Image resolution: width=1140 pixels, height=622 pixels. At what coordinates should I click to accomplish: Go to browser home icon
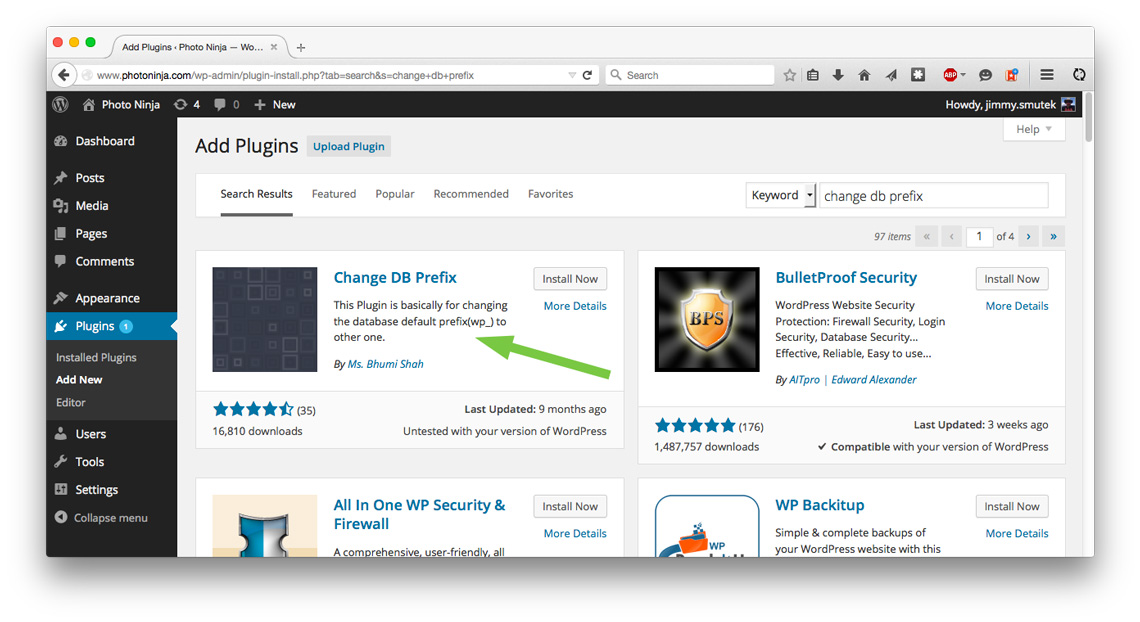point(864,75)
